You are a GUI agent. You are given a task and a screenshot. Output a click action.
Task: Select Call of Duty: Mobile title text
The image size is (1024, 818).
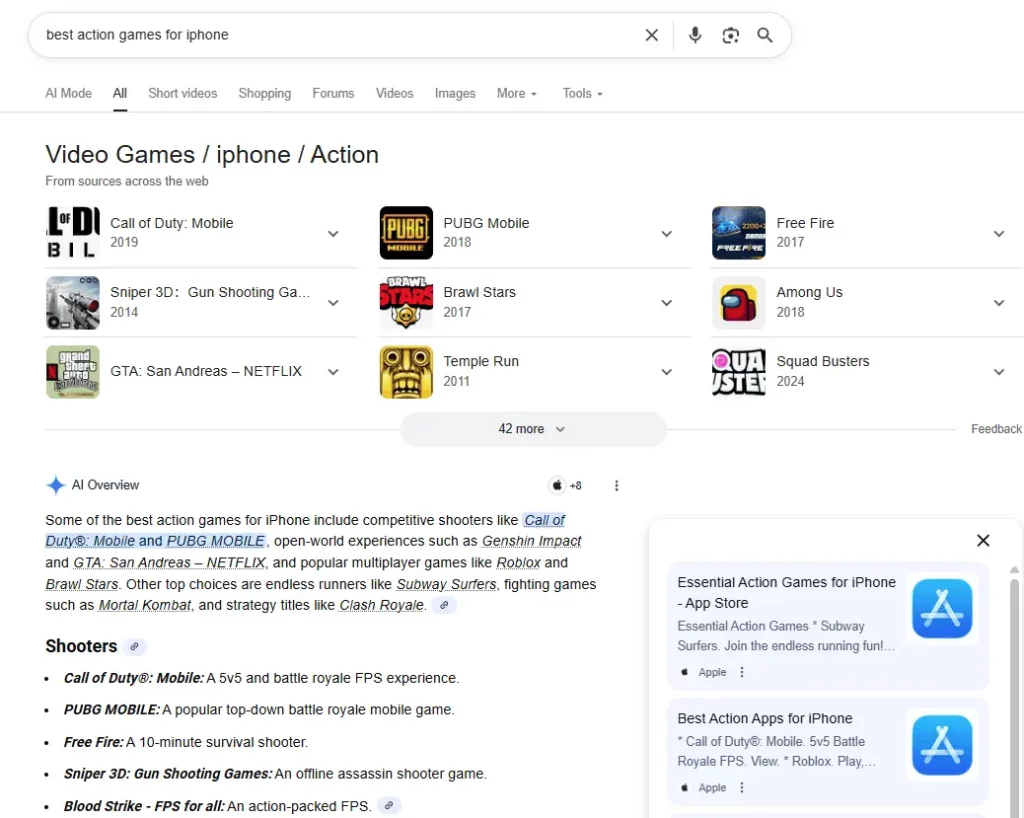point(172,223)
